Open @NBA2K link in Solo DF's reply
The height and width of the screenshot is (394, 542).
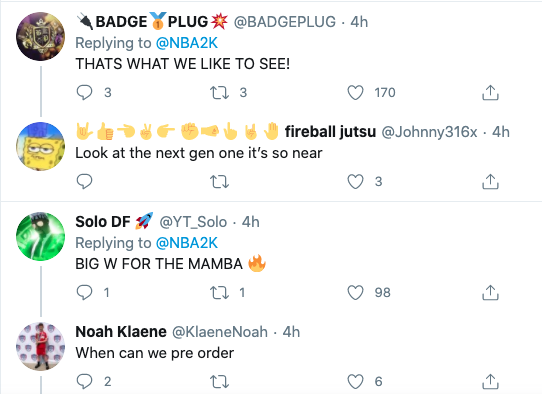click(187, 243)
